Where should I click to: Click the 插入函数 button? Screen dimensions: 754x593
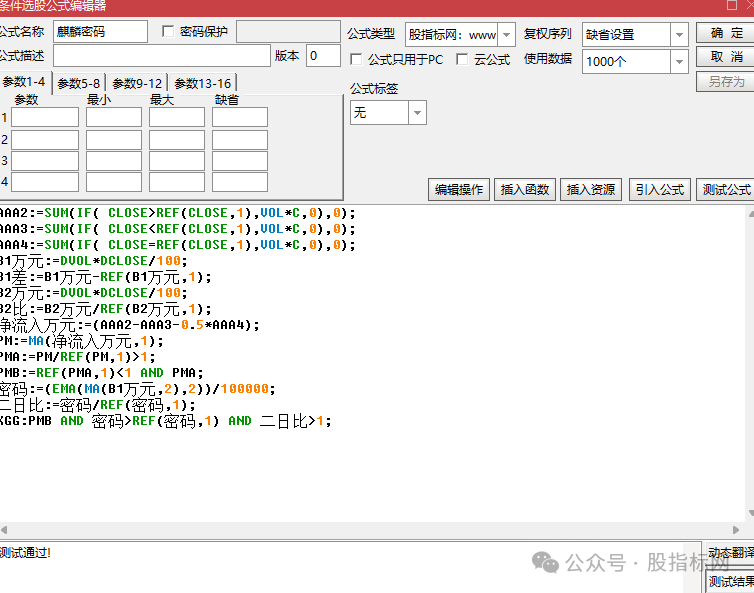click(x=525, y=189)
